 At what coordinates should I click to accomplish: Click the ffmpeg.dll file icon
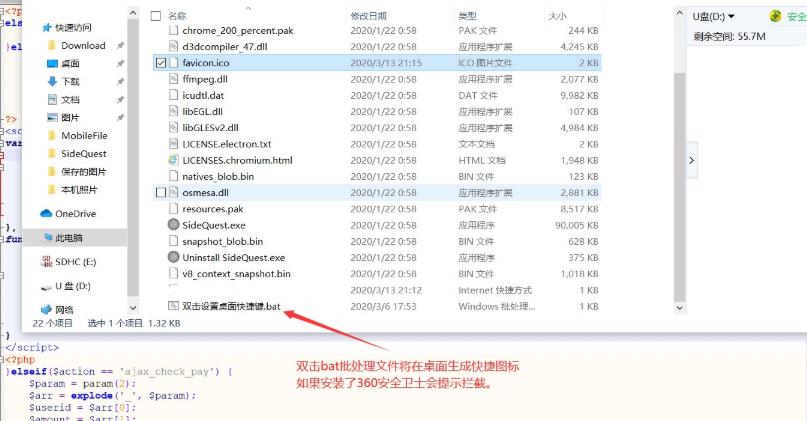tap(173, 79)
